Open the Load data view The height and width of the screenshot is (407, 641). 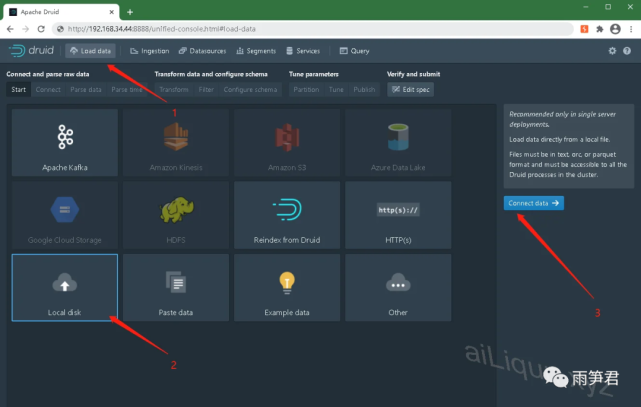pos(90,51)
